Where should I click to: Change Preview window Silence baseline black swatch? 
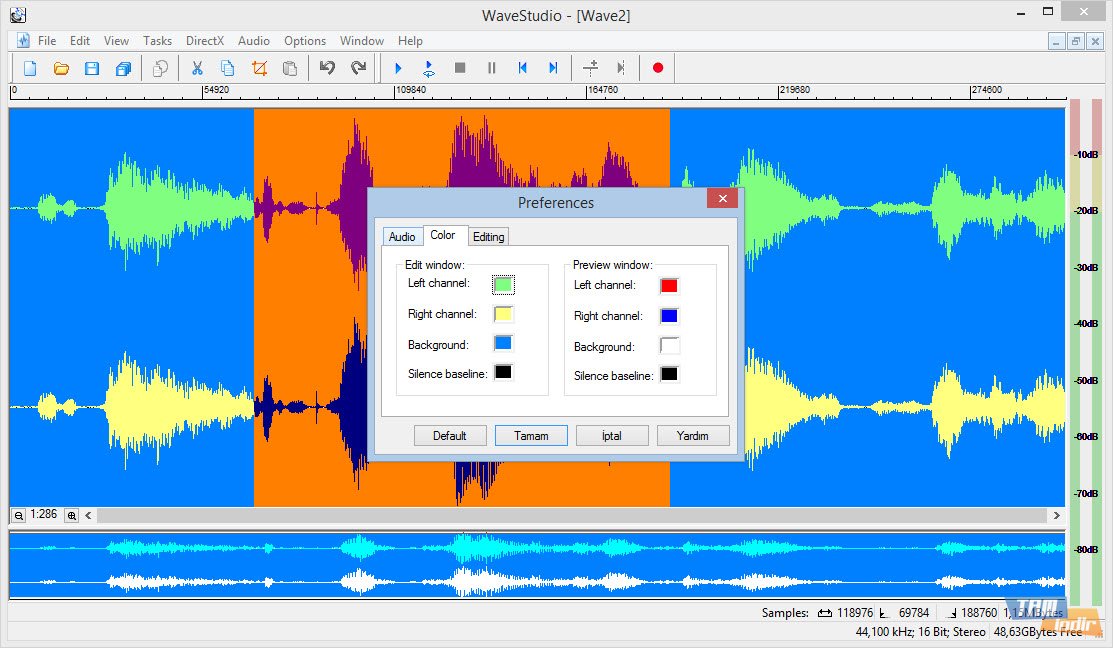pyautogui.click(x=669, y=375)
